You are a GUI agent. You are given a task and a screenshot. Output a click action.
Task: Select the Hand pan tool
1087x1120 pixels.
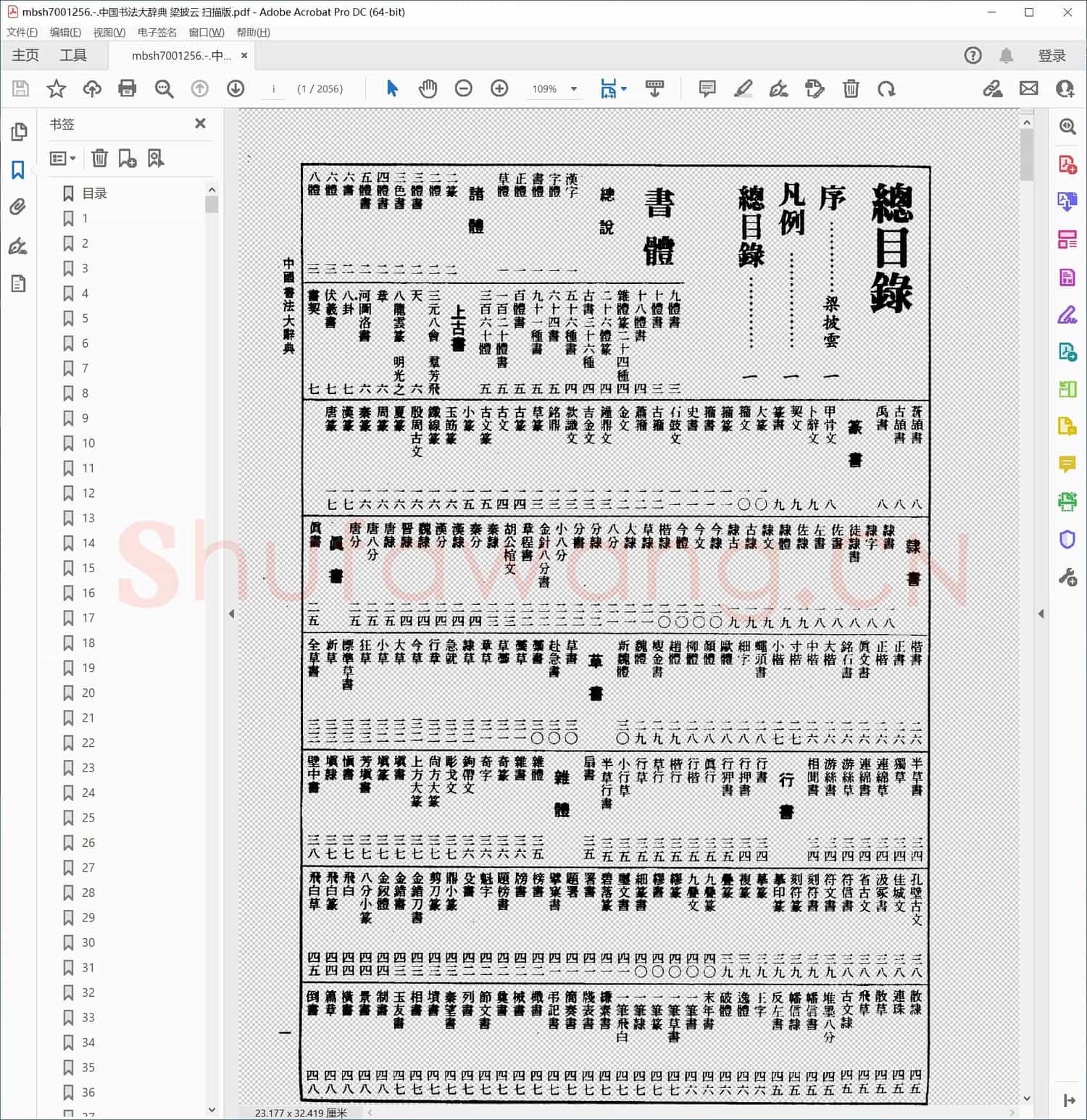click(428, 88)
